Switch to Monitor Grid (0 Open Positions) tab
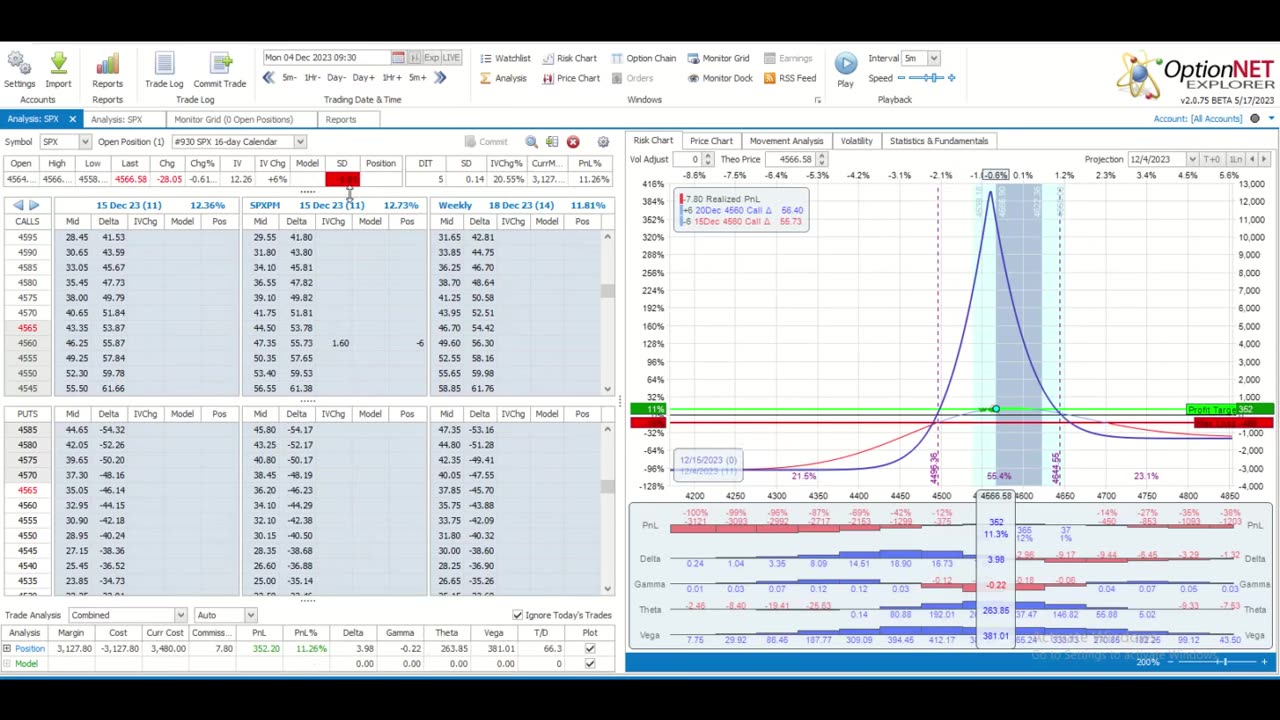This screenshot has width=1280, height=720. pos(233,120)
